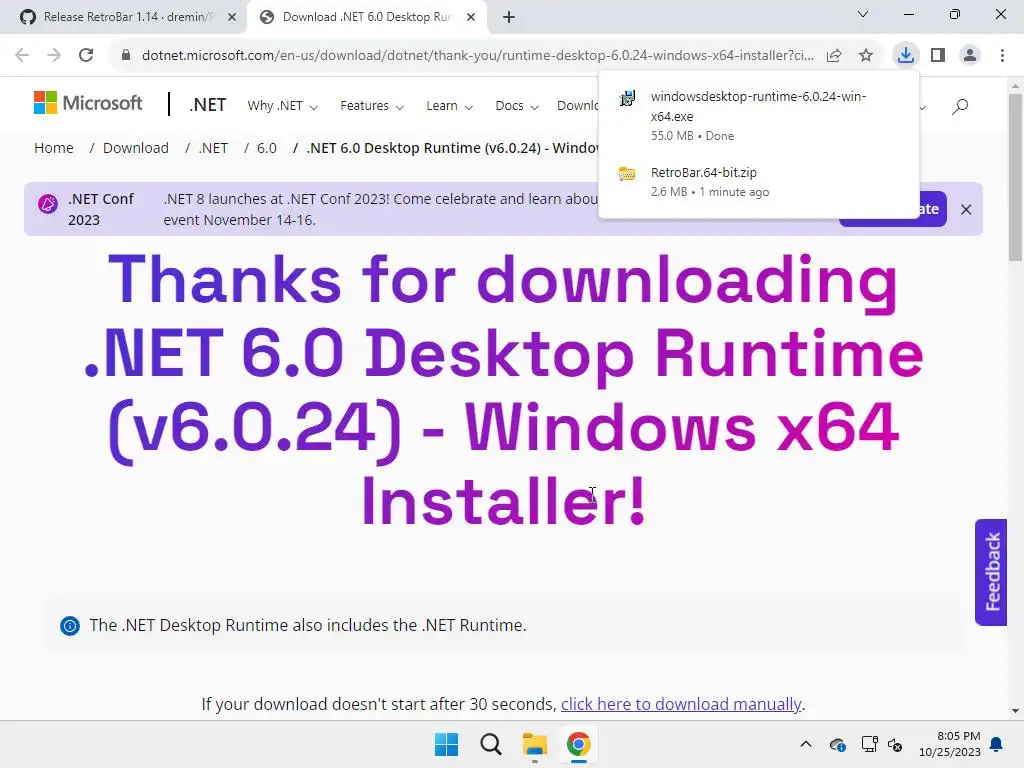Viewport: 1024px width, 768px height.
Task: Bookmark this page with the star icon
Action: pos(866,56)
